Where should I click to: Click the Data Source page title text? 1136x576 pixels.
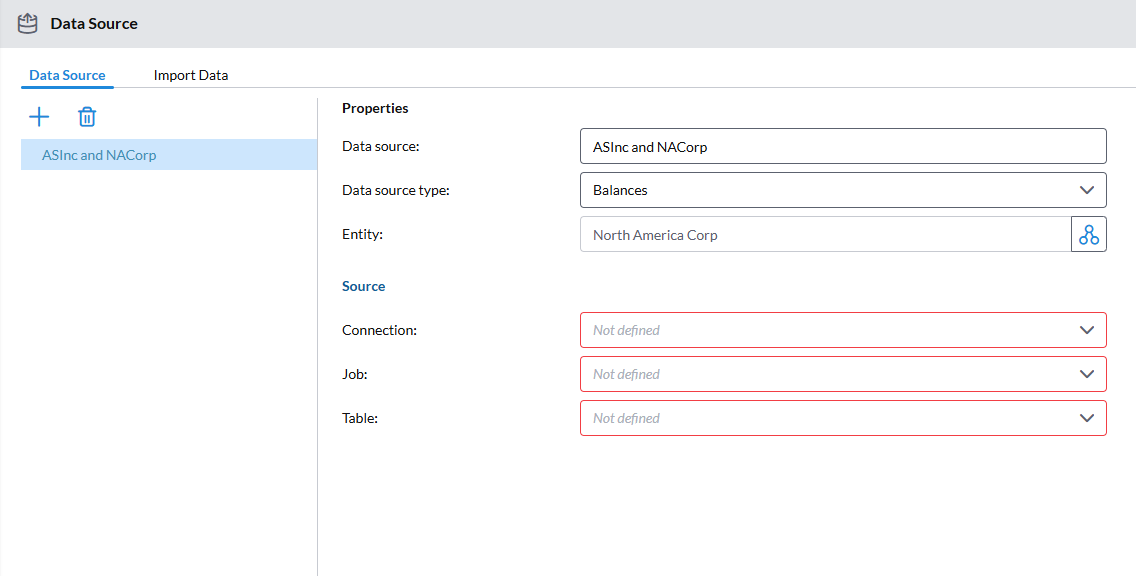pos(94,23)
